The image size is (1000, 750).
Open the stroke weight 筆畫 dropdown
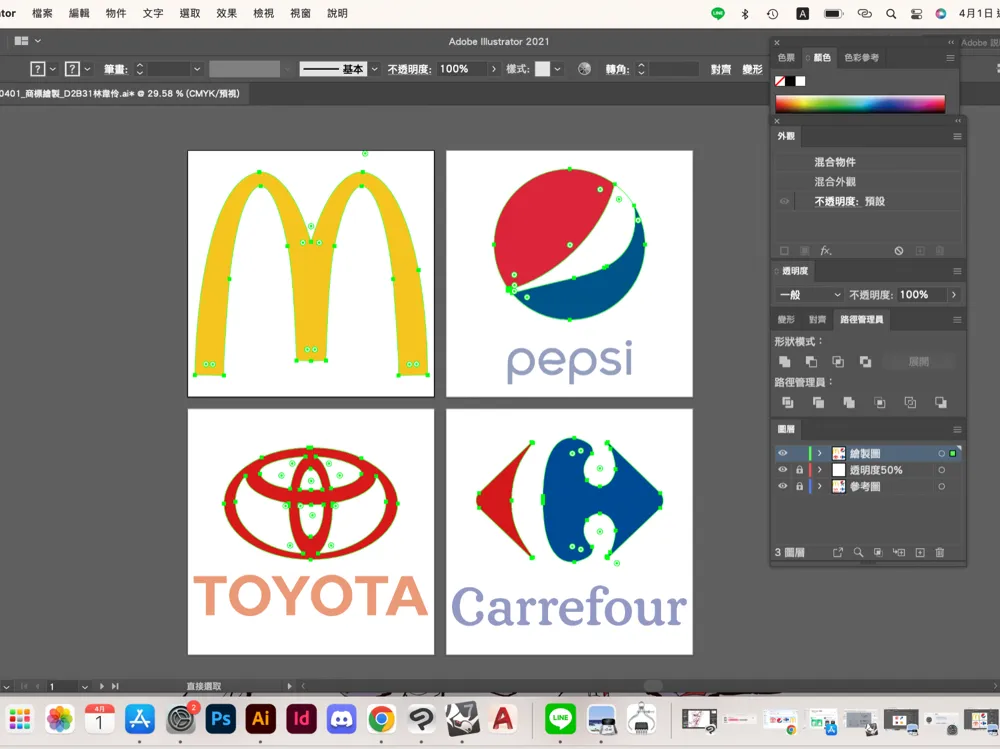pos(197,69)
